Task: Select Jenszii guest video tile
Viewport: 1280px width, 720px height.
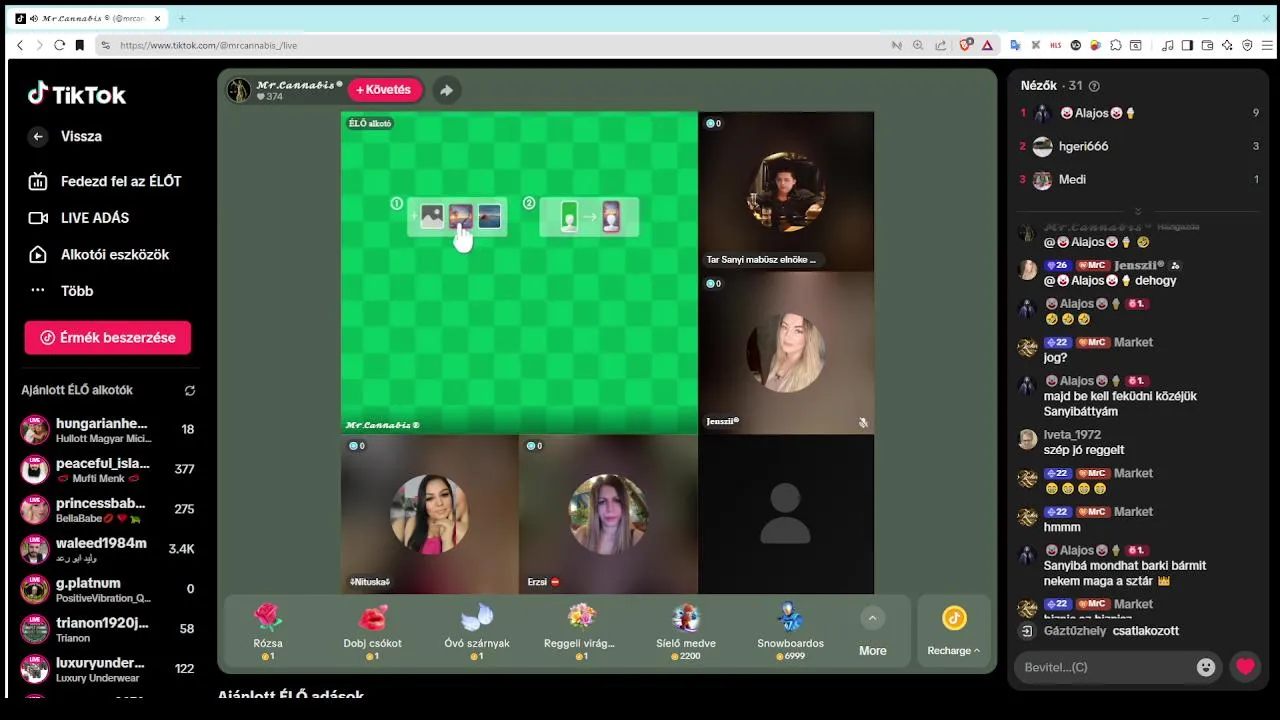Action: pos(786,353)
